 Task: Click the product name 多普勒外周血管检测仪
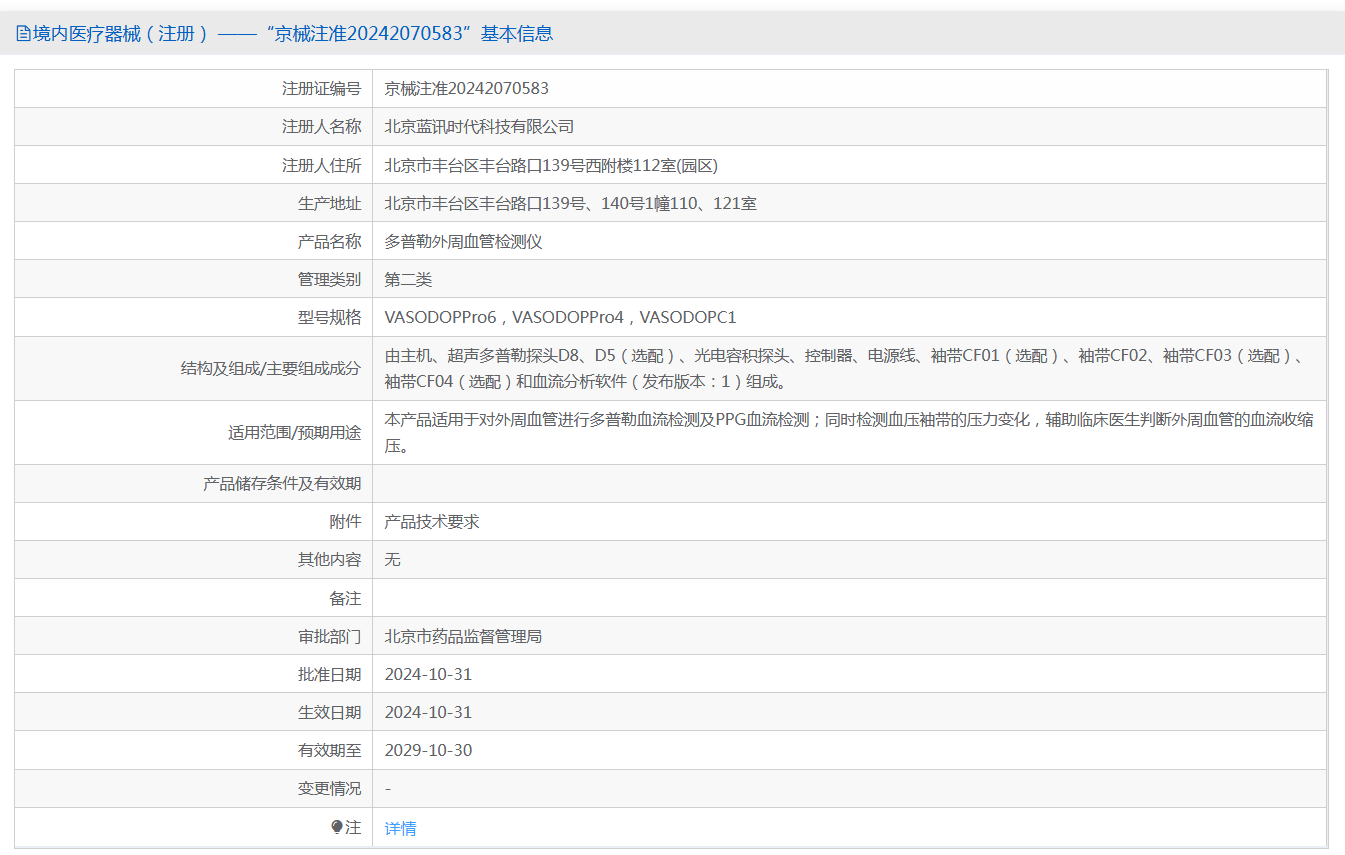click(x=464, y=241)
